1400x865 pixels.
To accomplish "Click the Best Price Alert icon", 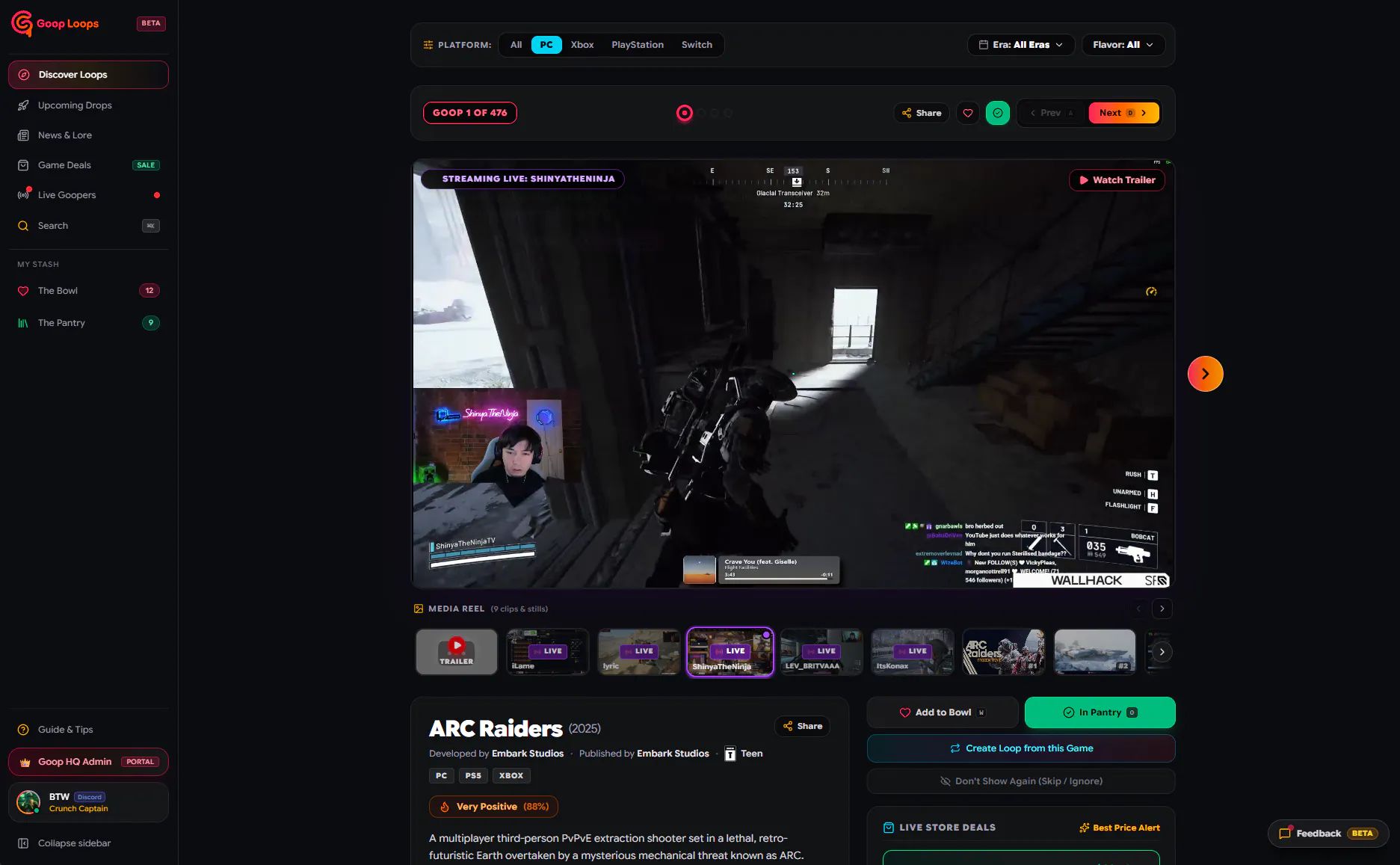I will (1085, 828).
